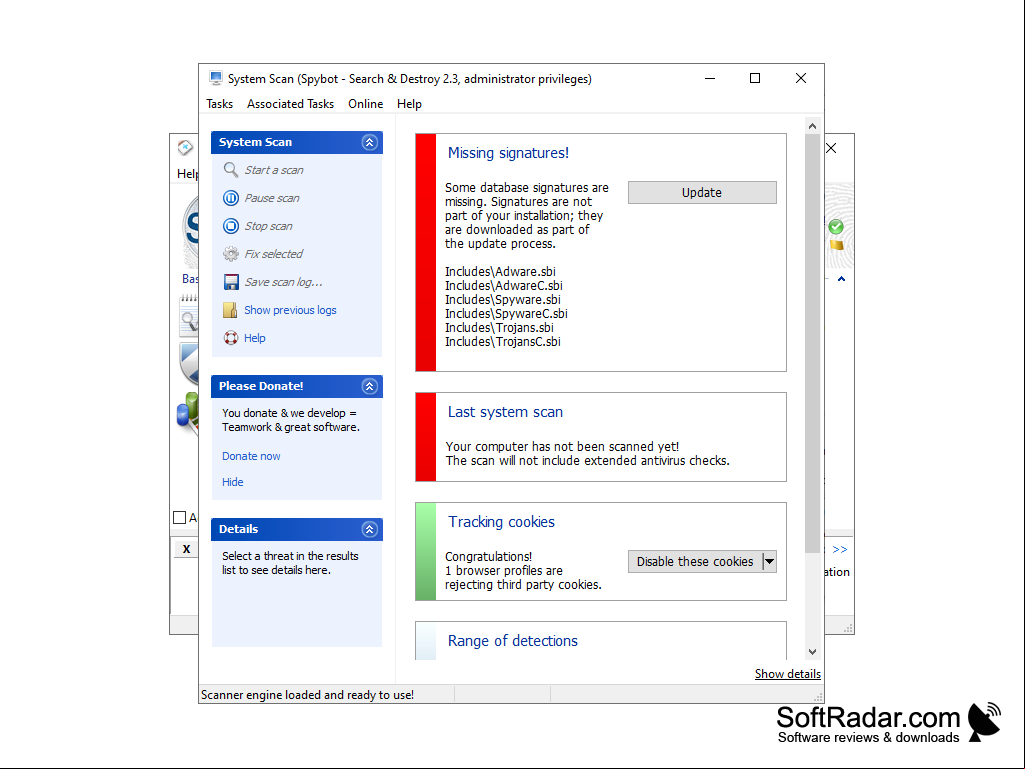The height and width of the screenshot is (769, 1025).
Task: Click the Pause scan icon
Action: (x=231, y=198)
